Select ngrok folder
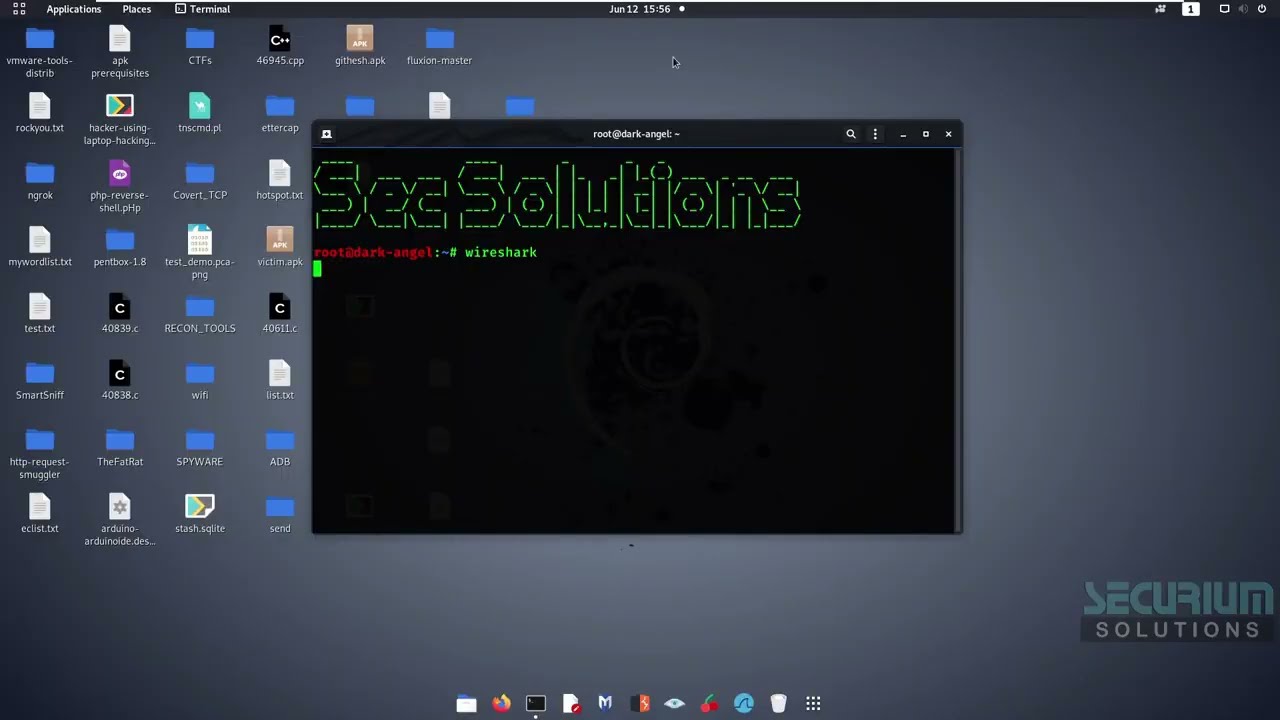The height and width of the screenshot is (720, 1280). (x=40, y=181)
